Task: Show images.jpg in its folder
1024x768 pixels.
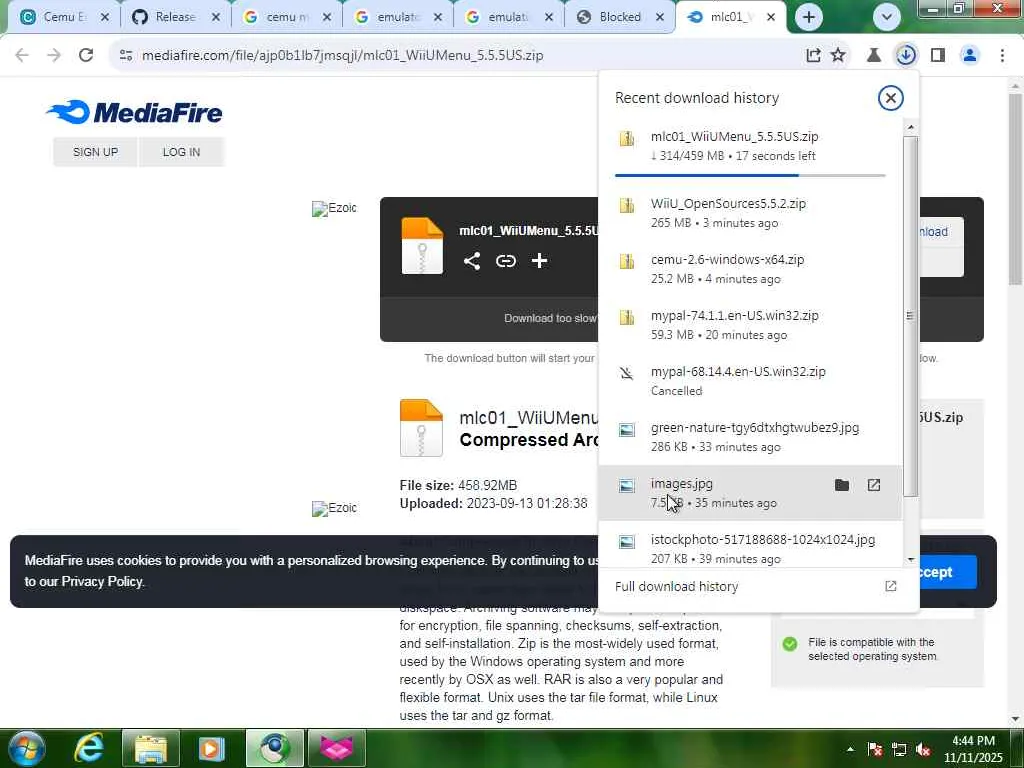Action: pyautogui.click(x=842, y=485)
